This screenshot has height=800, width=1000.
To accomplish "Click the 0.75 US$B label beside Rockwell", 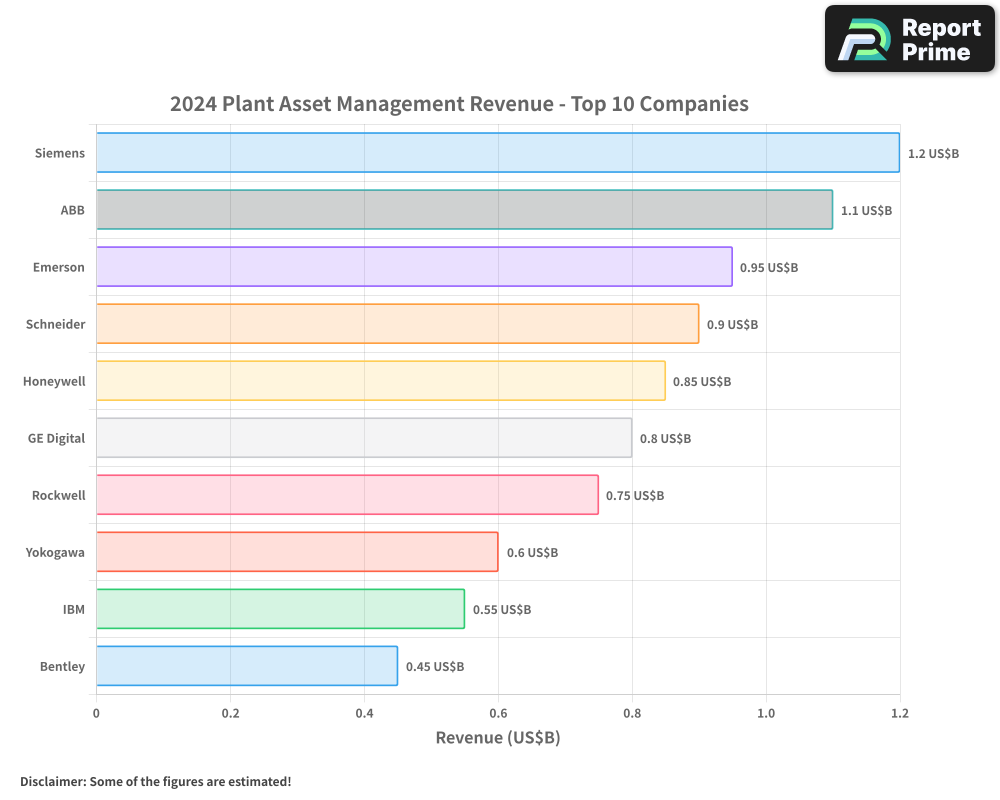I will 636,495.
